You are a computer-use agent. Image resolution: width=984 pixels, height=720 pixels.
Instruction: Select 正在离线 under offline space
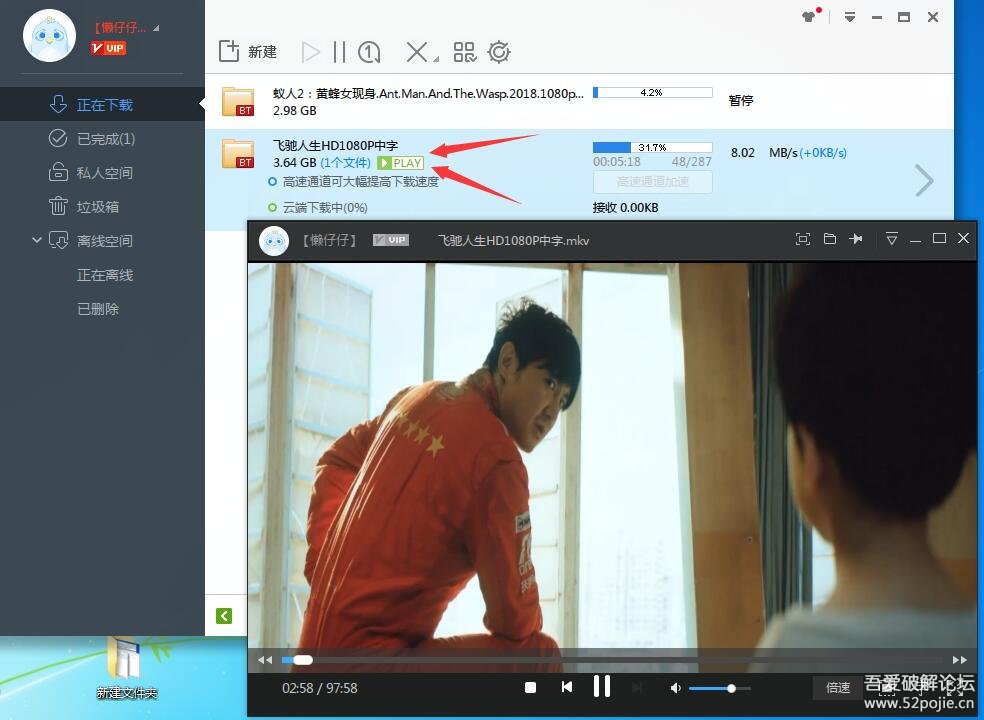point(105,275)
